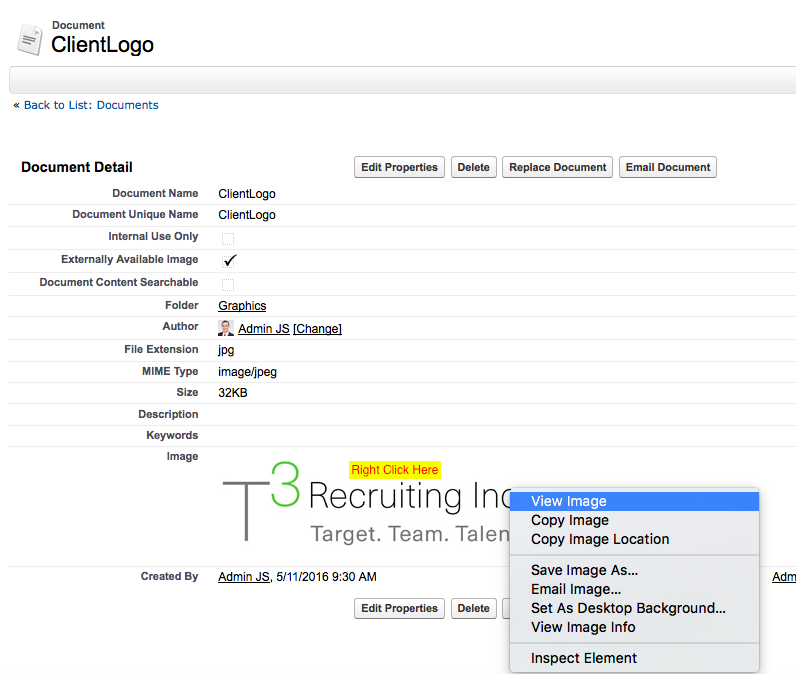Click the Admin JS author profile photo
Image resolution: width=796 pixels, height=674 pixels.
225,328
